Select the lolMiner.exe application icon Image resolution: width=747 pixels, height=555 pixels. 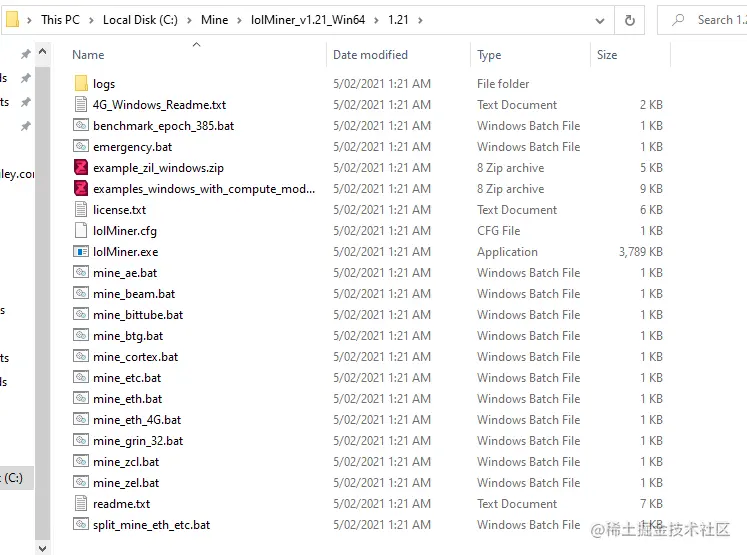point(81,251)
